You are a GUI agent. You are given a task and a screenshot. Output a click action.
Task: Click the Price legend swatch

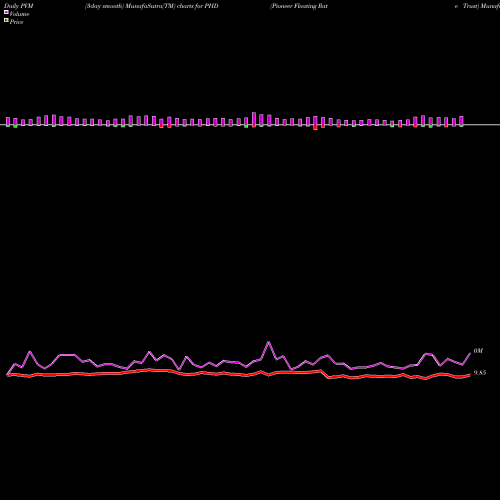[x=6, y=20]
